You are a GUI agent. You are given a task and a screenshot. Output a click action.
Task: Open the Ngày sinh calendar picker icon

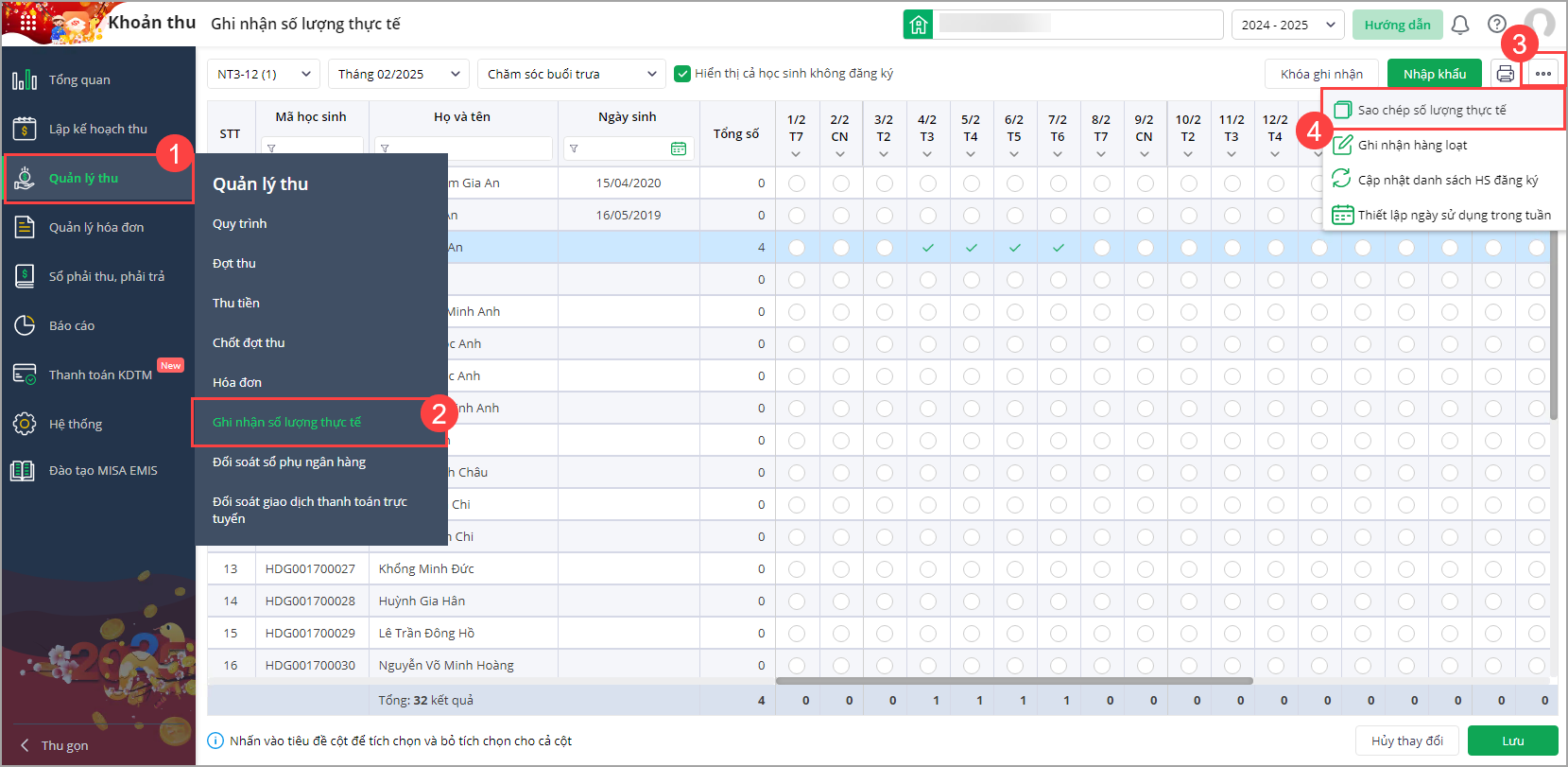pos(679,148)
